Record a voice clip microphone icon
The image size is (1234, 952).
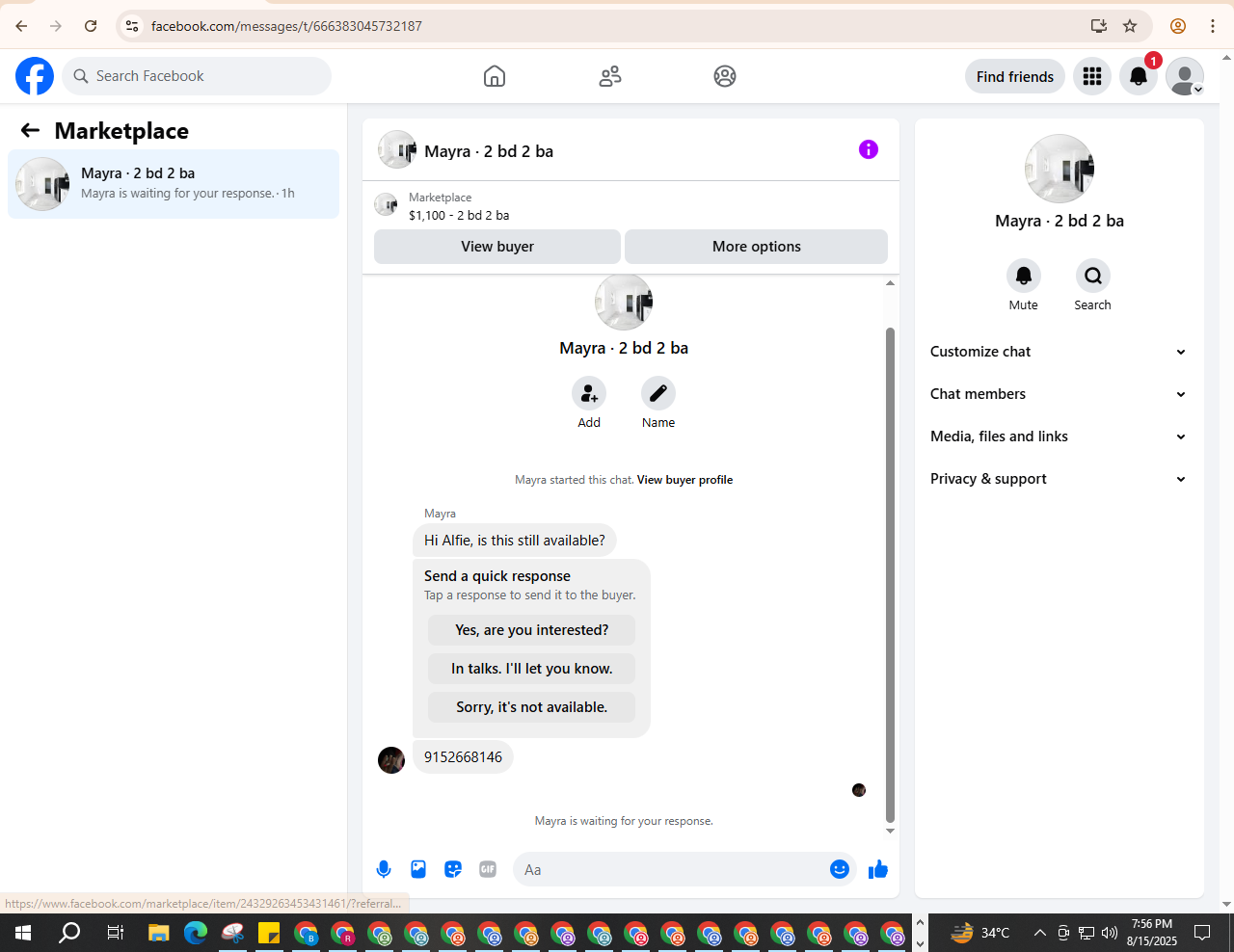tap(384, 869)
